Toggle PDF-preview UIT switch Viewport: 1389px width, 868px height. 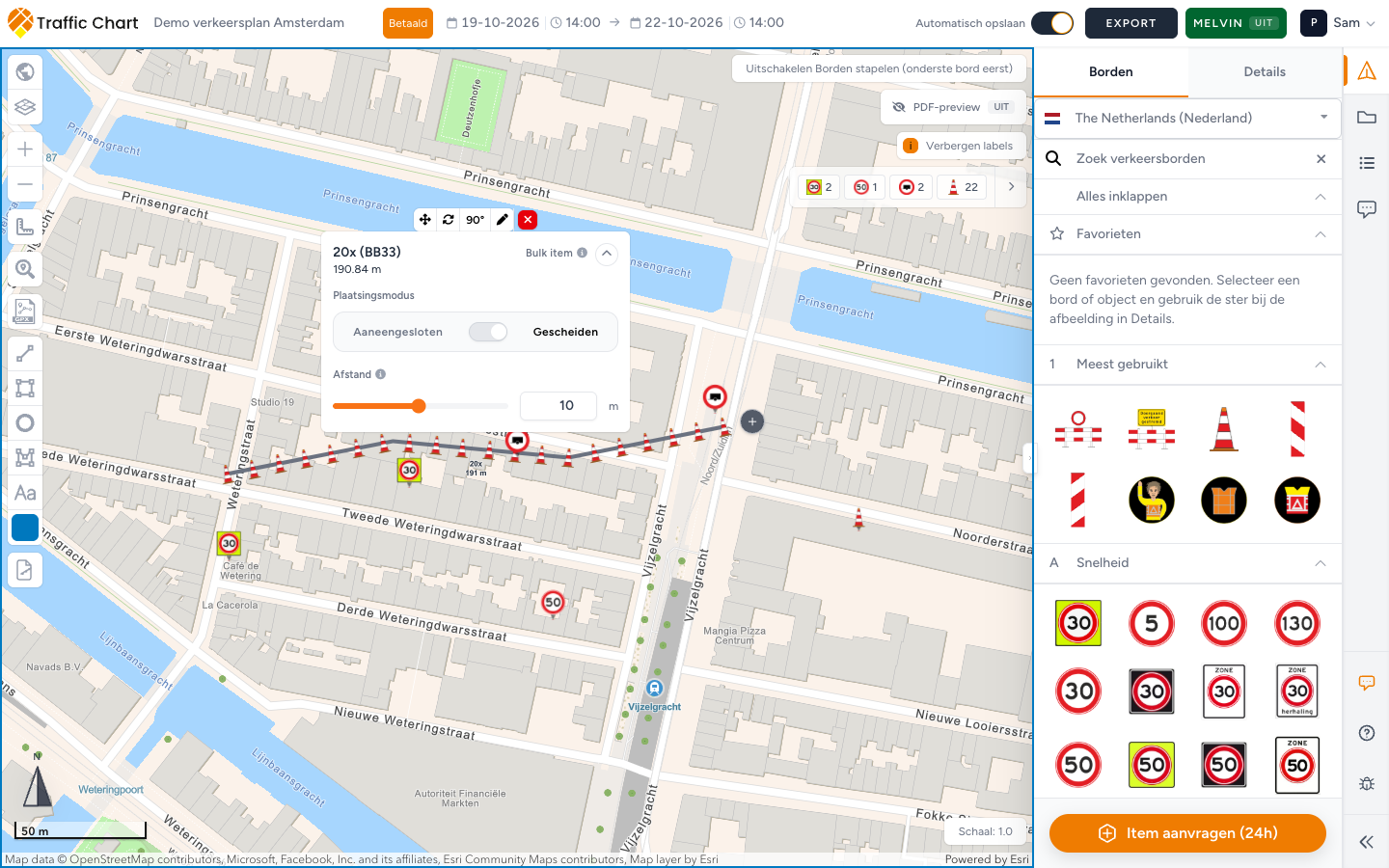pos(1001,107)
